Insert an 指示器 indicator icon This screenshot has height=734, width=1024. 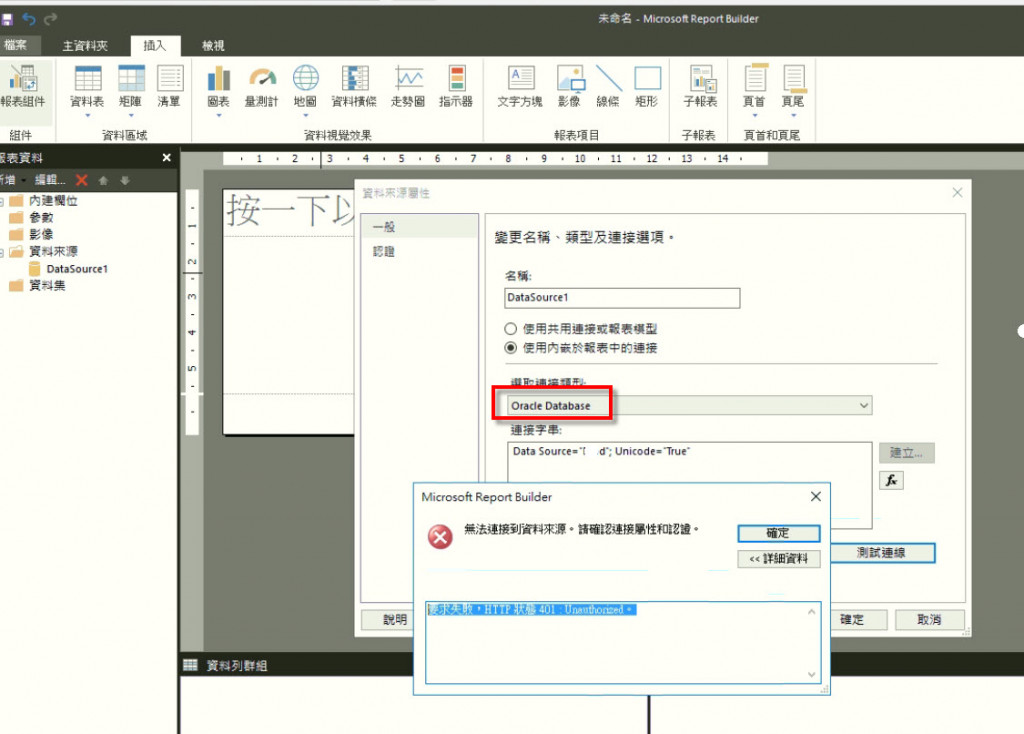456,78
